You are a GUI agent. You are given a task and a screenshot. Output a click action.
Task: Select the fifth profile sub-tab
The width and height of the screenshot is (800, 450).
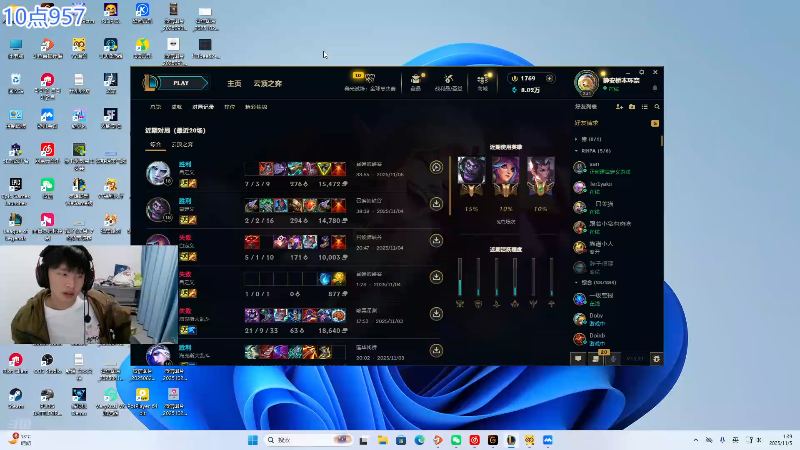256,107
